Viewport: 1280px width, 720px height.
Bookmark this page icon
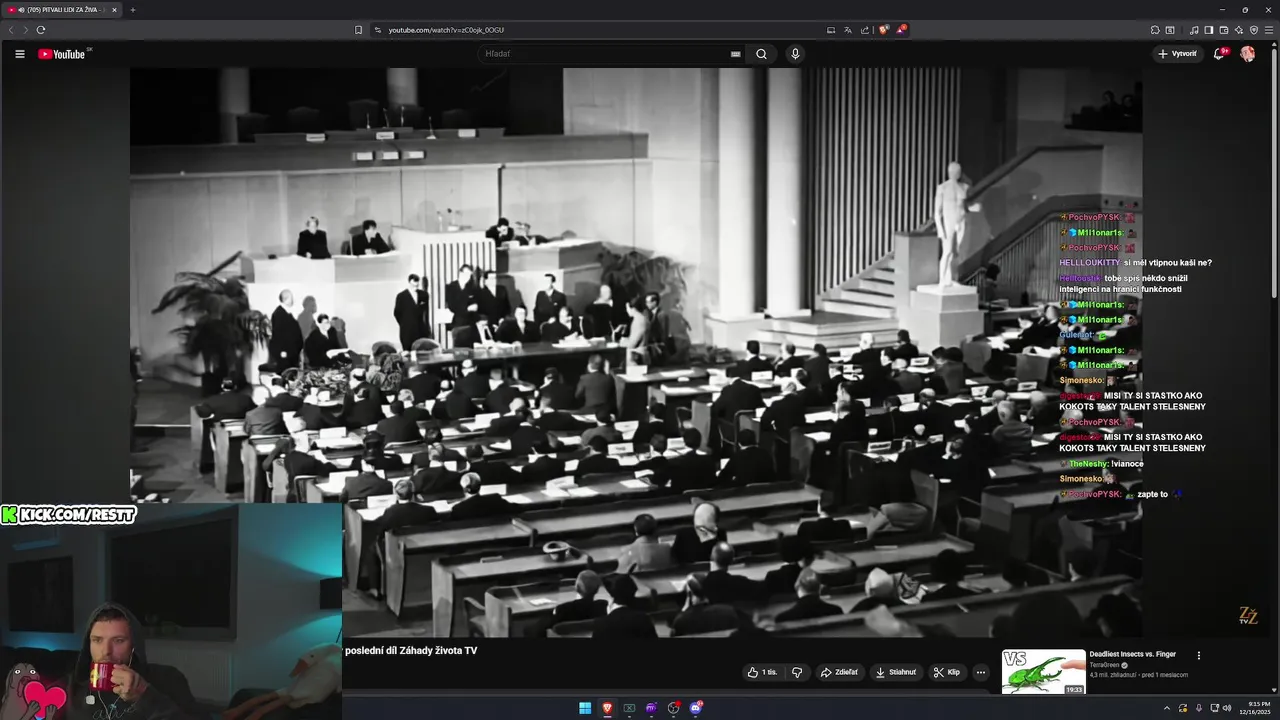pos(358,30)
